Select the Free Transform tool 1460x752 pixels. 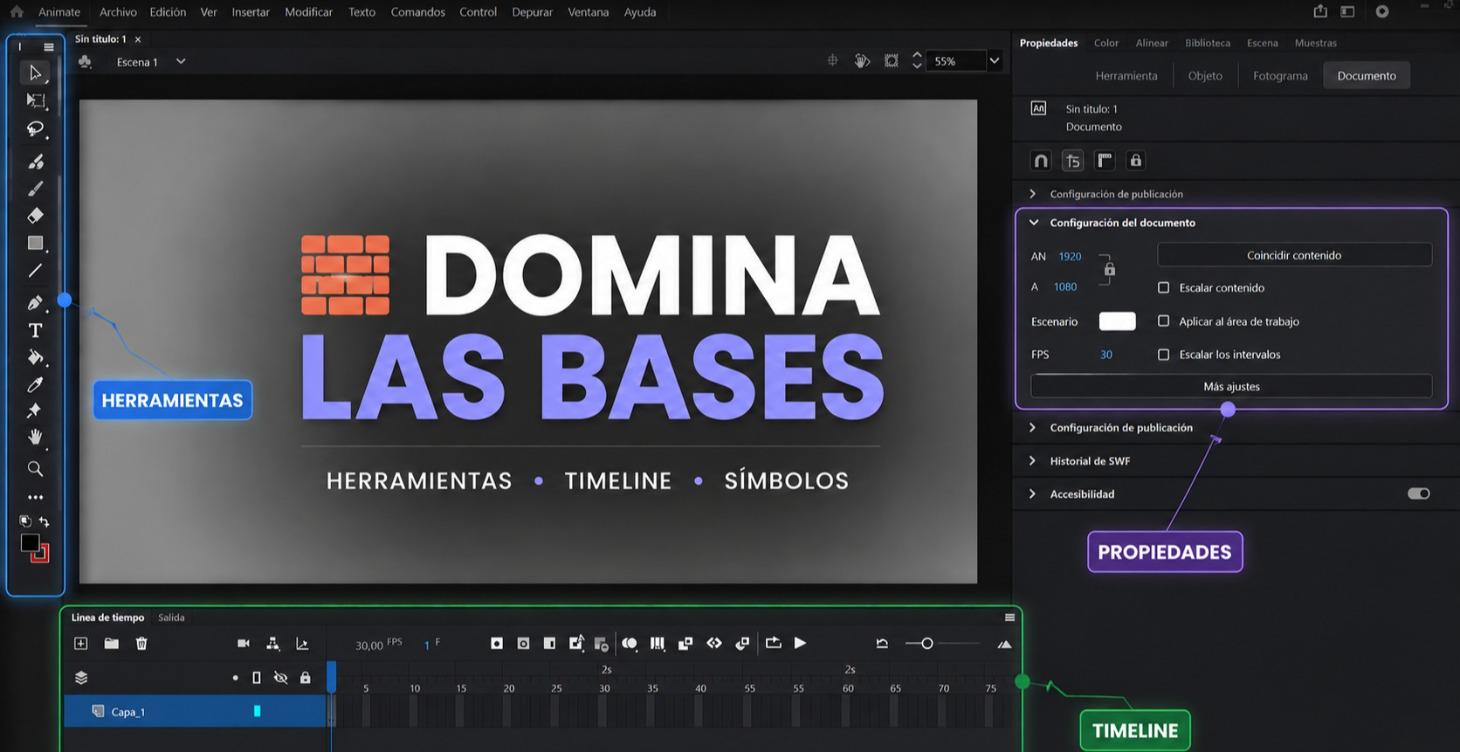[x=35, y=101]
